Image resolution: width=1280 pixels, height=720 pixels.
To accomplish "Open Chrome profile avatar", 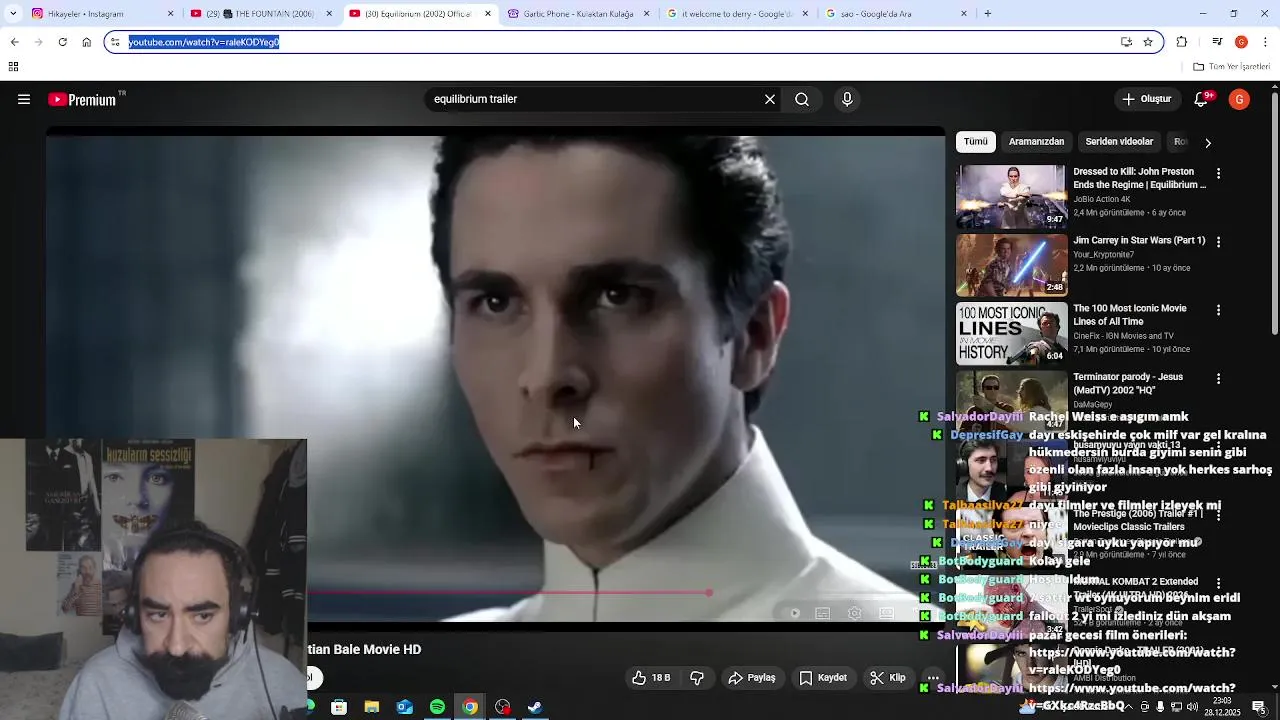I will (1241, 42).
